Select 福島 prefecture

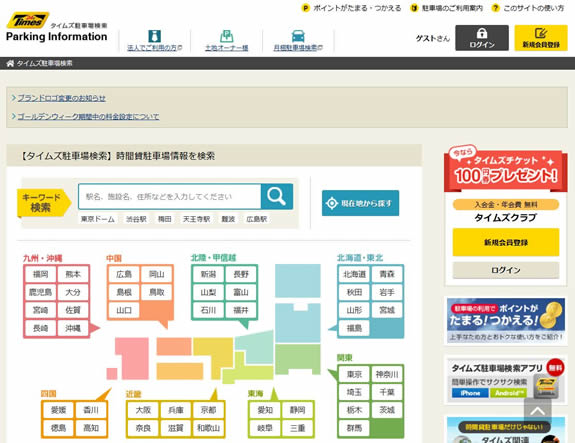click(x=354, y=328)
